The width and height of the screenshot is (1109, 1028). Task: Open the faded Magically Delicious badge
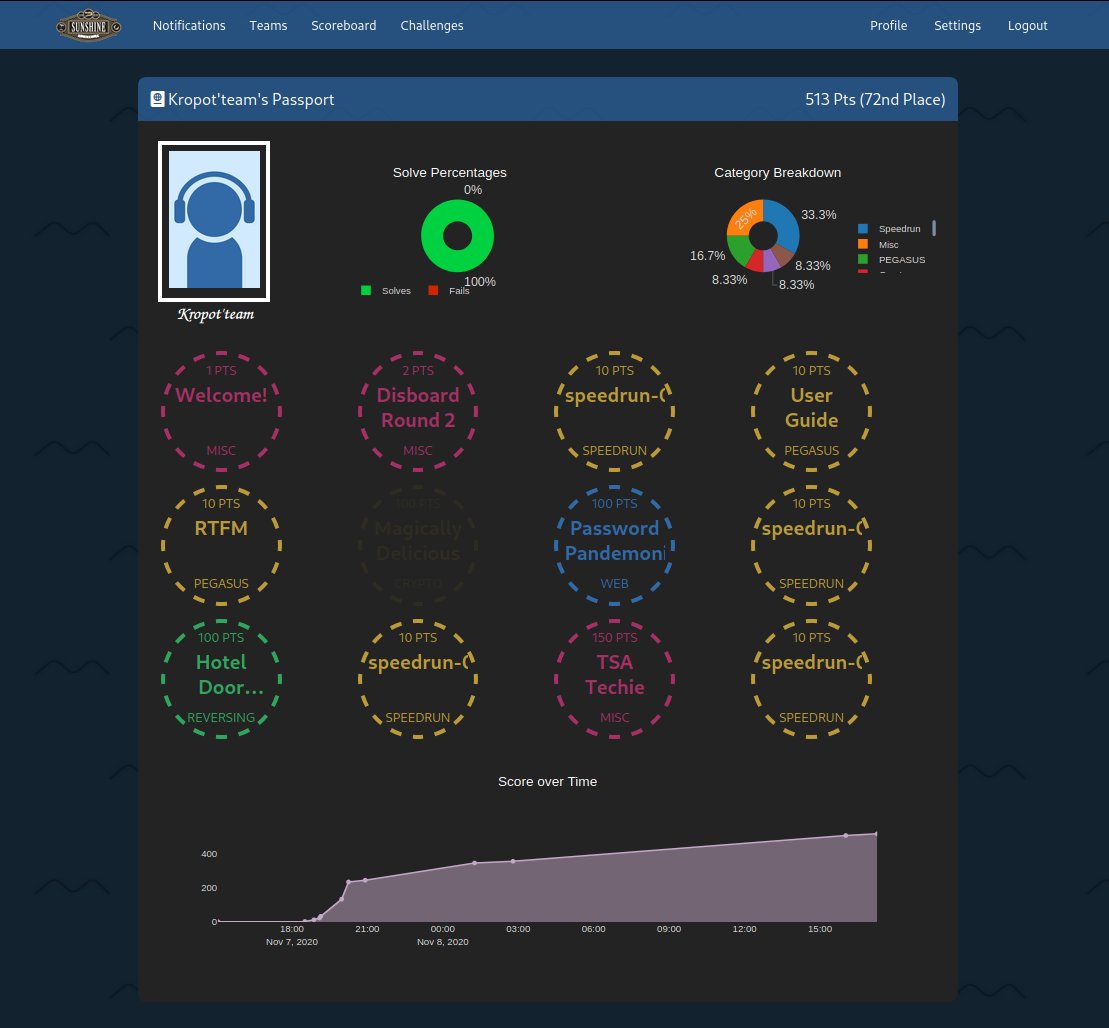[418, 545]
